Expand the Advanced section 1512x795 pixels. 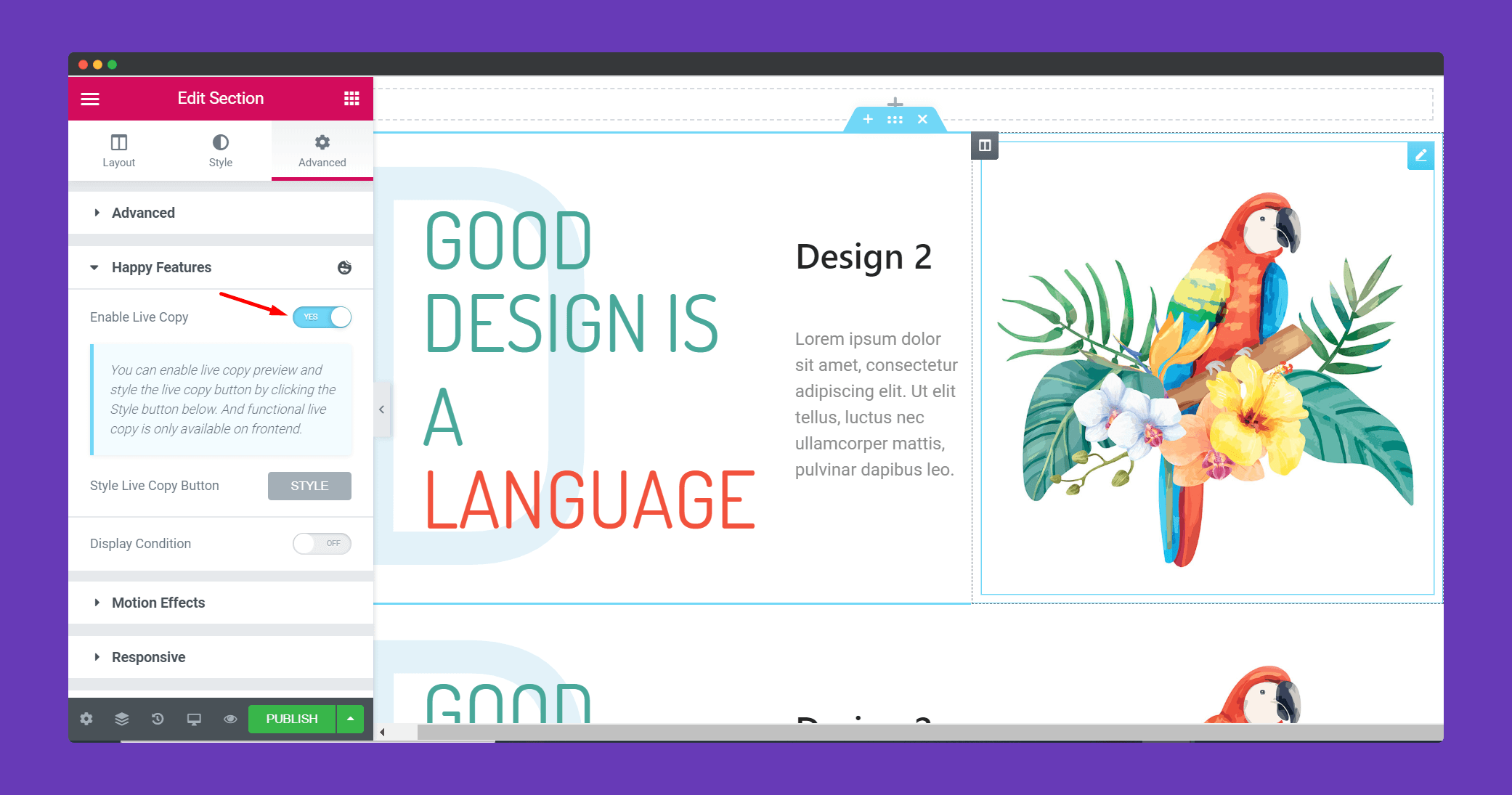click(144, 213)
